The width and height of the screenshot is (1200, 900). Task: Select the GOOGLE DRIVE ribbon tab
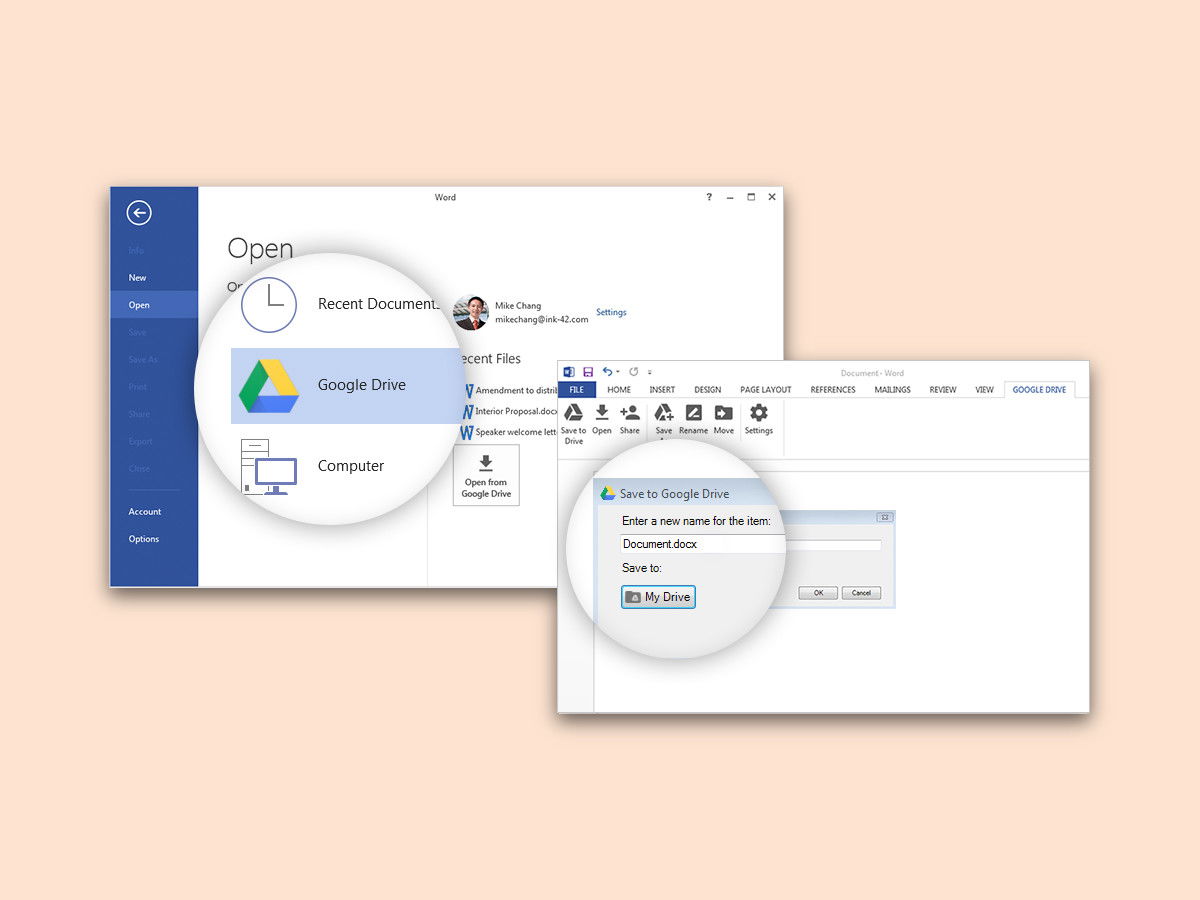(1039, 390)
